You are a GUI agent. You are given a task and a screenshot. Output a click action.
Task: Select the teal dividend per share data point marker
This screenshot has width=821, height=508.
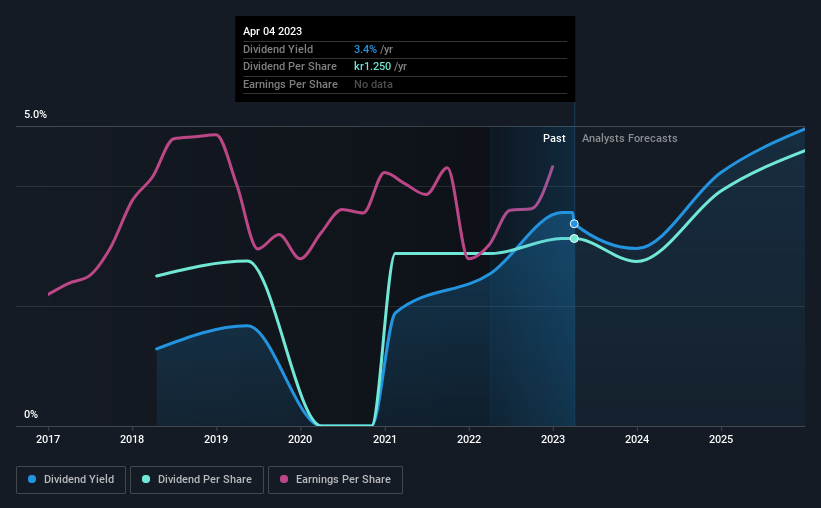coord(574,238)
